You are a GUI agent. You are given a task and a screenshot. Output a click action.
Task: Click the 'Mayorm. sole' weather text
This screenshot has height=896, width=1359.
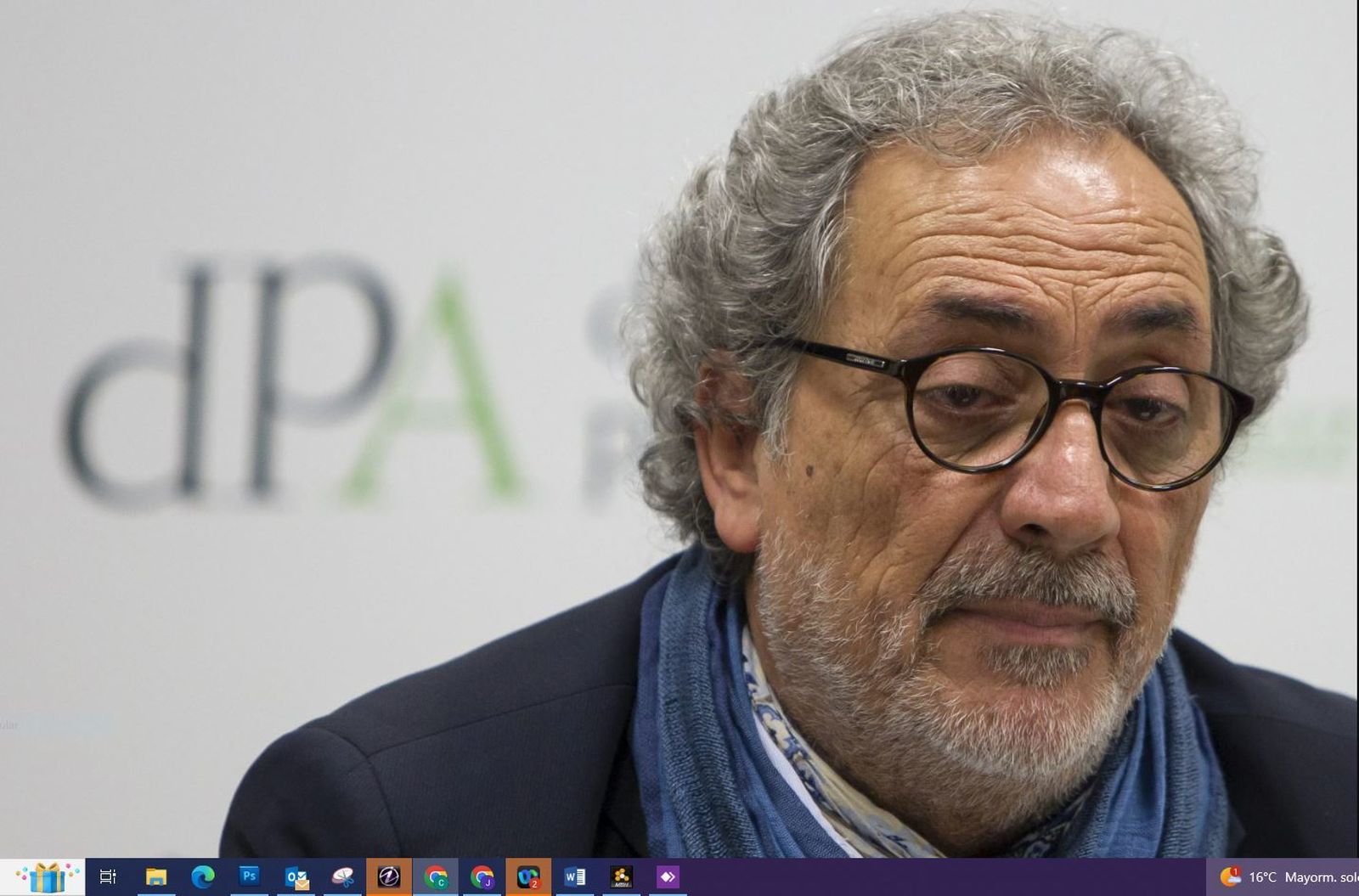[1321, 876]
